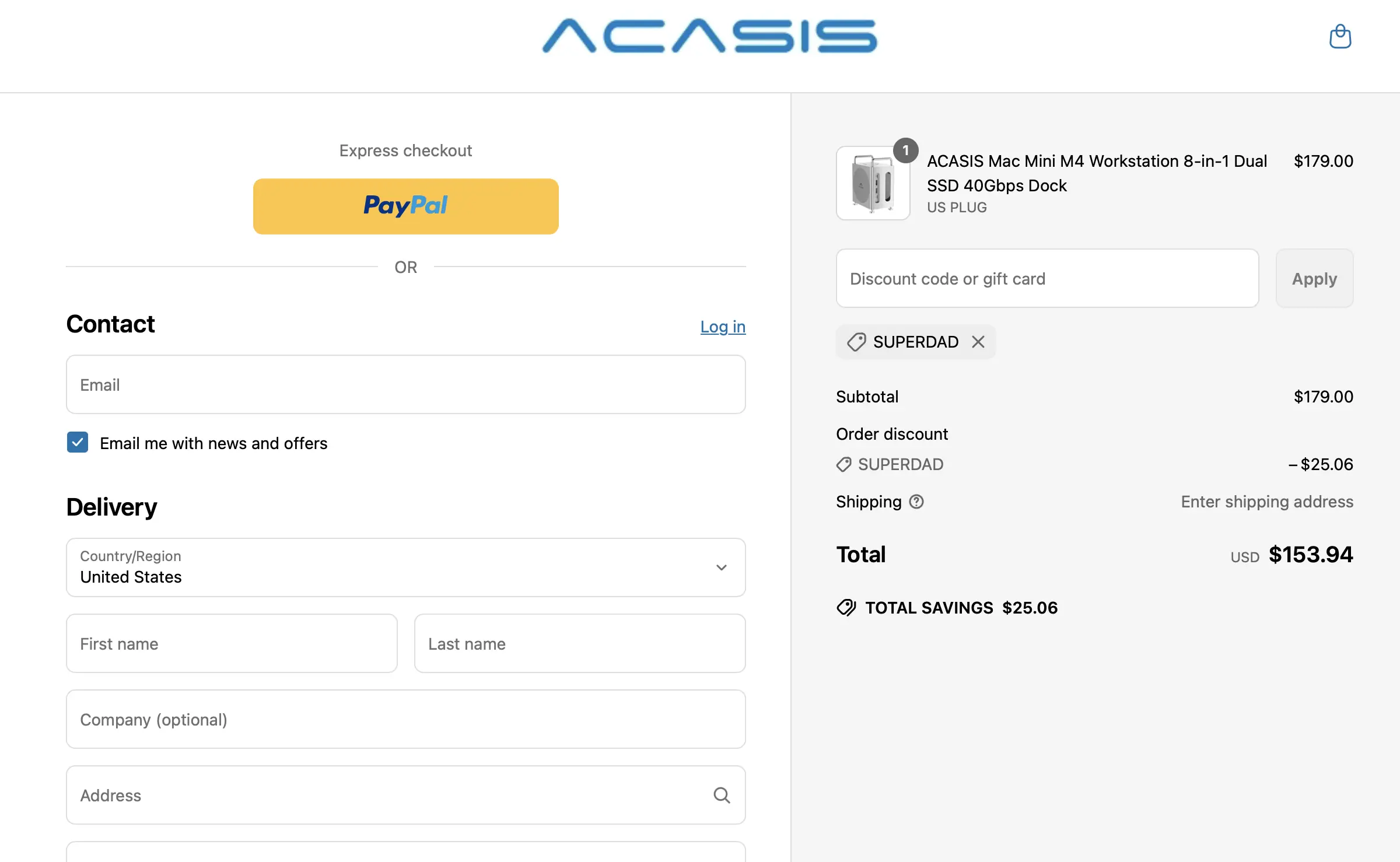
Task: Click the SUPERDAD label under Order discount
Action: [900, 464]
